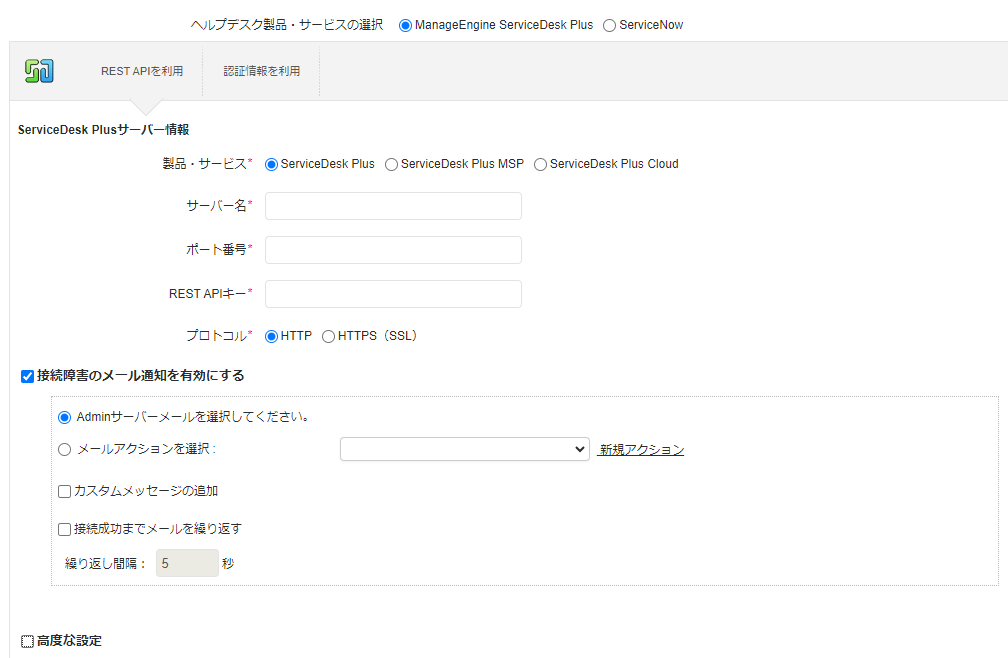Click the REST APIキー input field
Image resolution: width=1008 pixels, height=658 pixels.
click(393, 294)
